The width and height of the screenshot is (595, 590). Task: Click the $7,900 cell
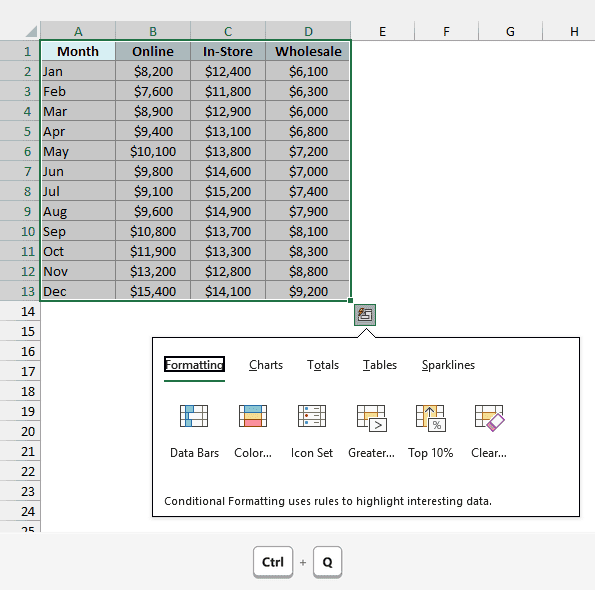(308, 211)
